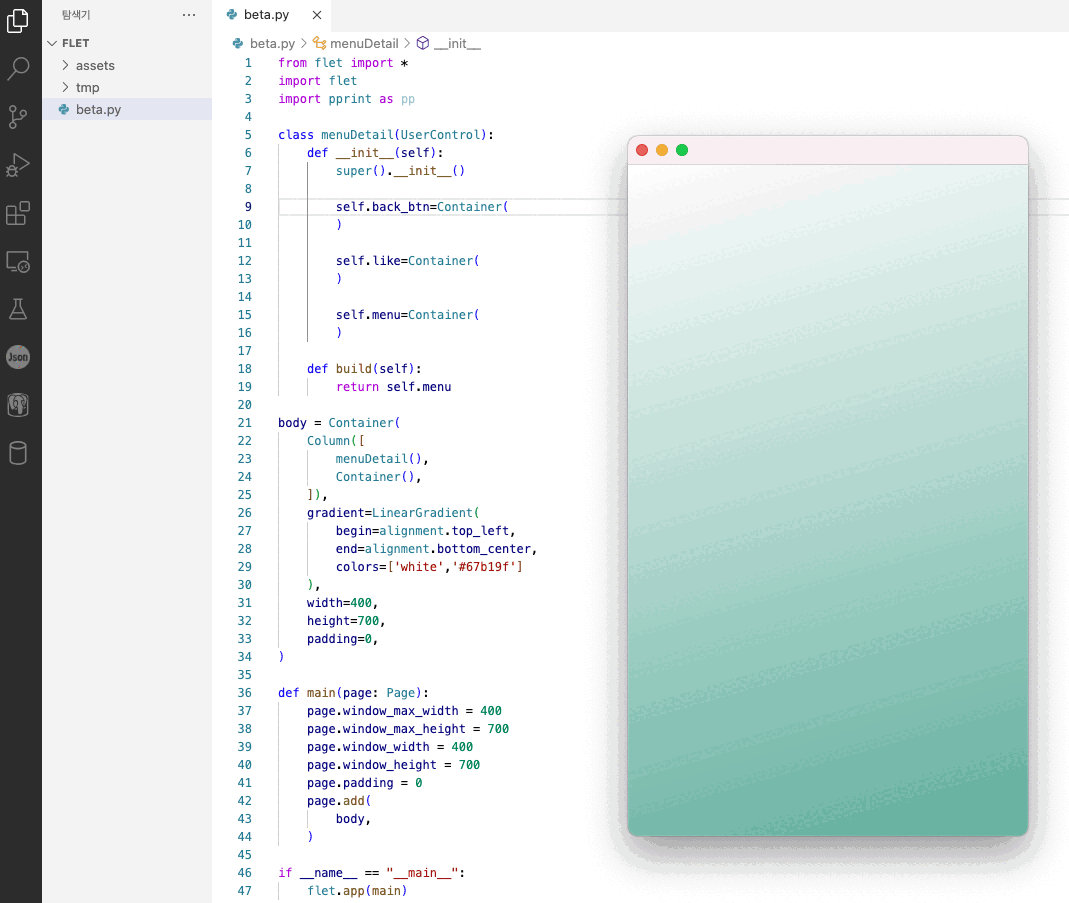The height and width of the screenshot is (903, 1069).
Task: Select beta.py in the file explorer
Action: click(98, 109)
